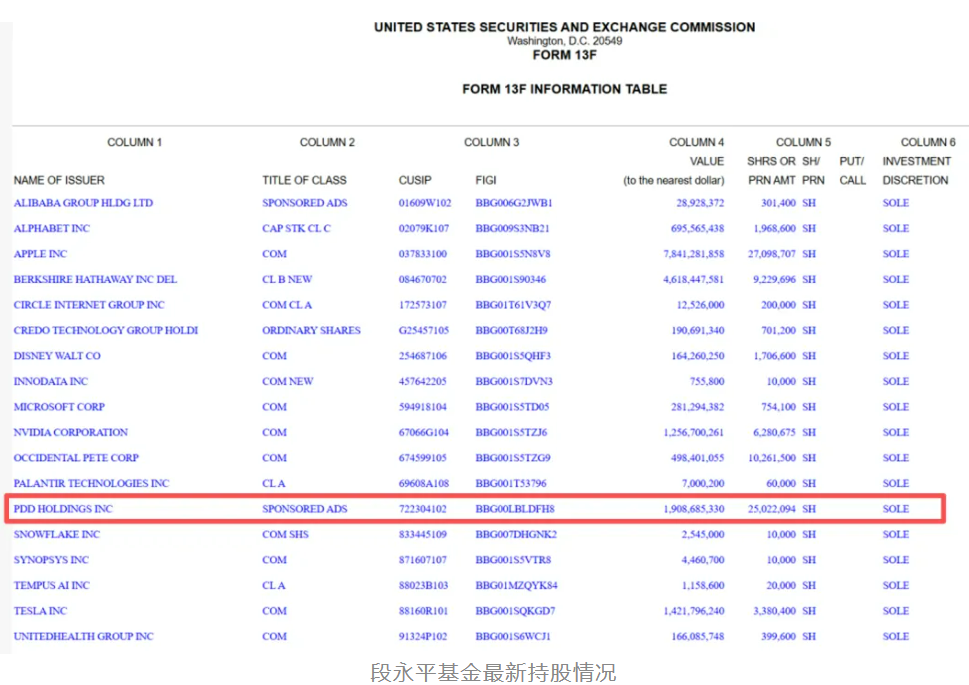Select OCCIDENTAL PETE CORP issuer
969x685 pixels.
pyautogui.click(x=76, y=457)
